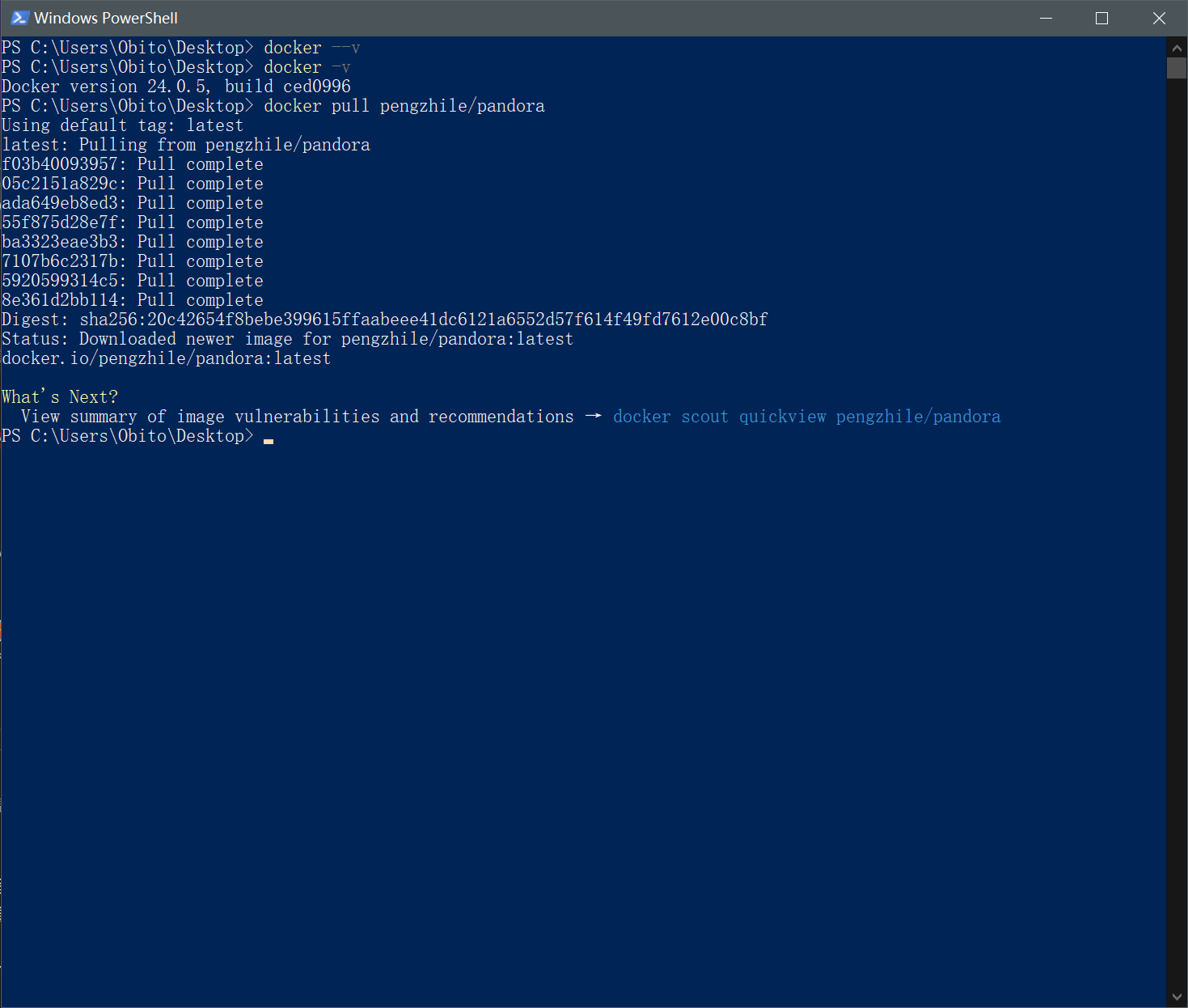
Task: Click the Status: Downloaded newer image line
Action: tap(287, 339)
